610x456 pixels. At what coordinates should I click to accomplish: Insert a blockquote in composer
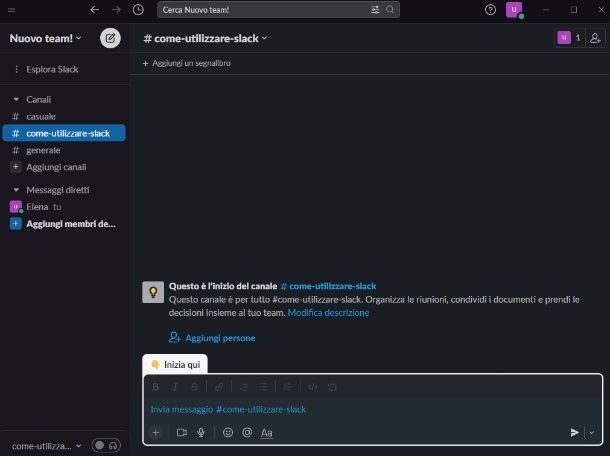(288, 387)
